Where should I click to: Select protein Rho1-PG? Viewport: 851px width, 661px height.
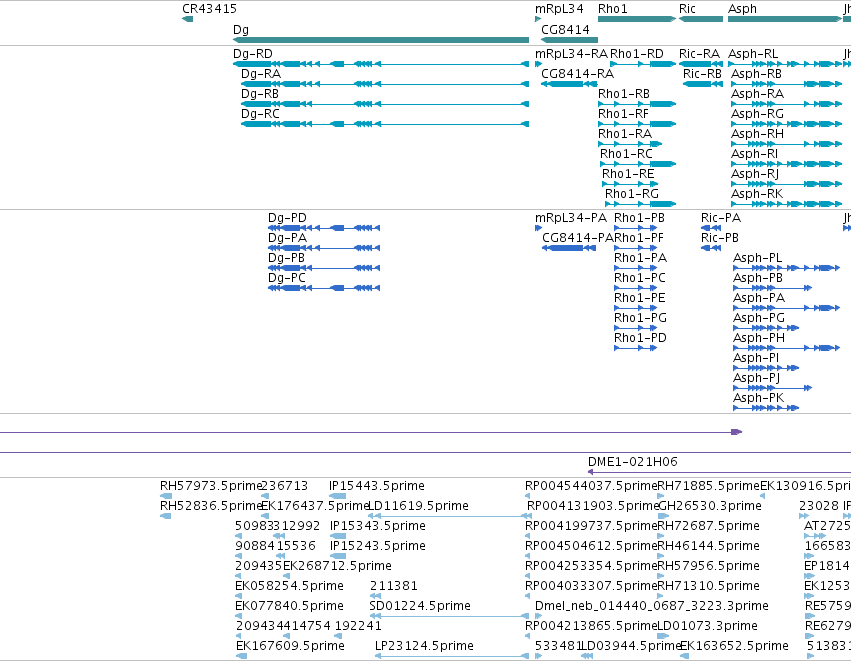coord(636,328)
